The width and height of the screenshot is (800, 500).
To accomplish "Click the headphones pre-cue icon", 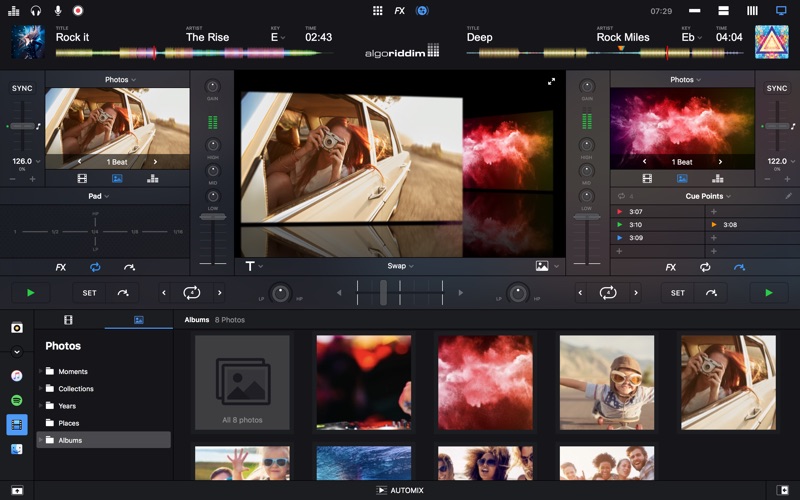I will point(36,10).
